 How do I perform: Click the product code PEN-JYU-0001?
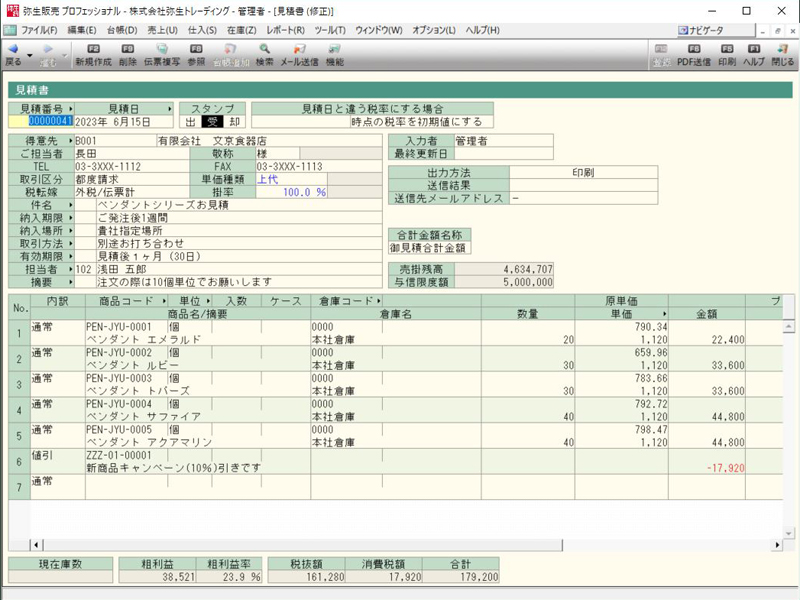[118, 327]
